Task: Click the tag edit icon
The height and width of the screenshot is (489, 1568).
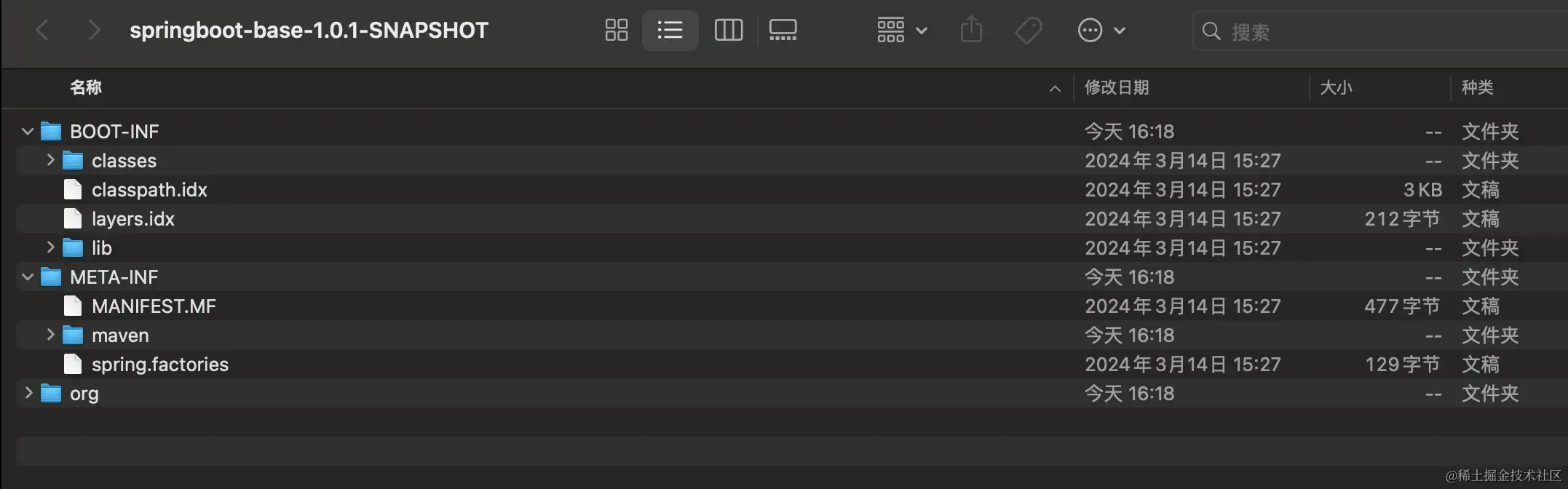Action: 1028,30
